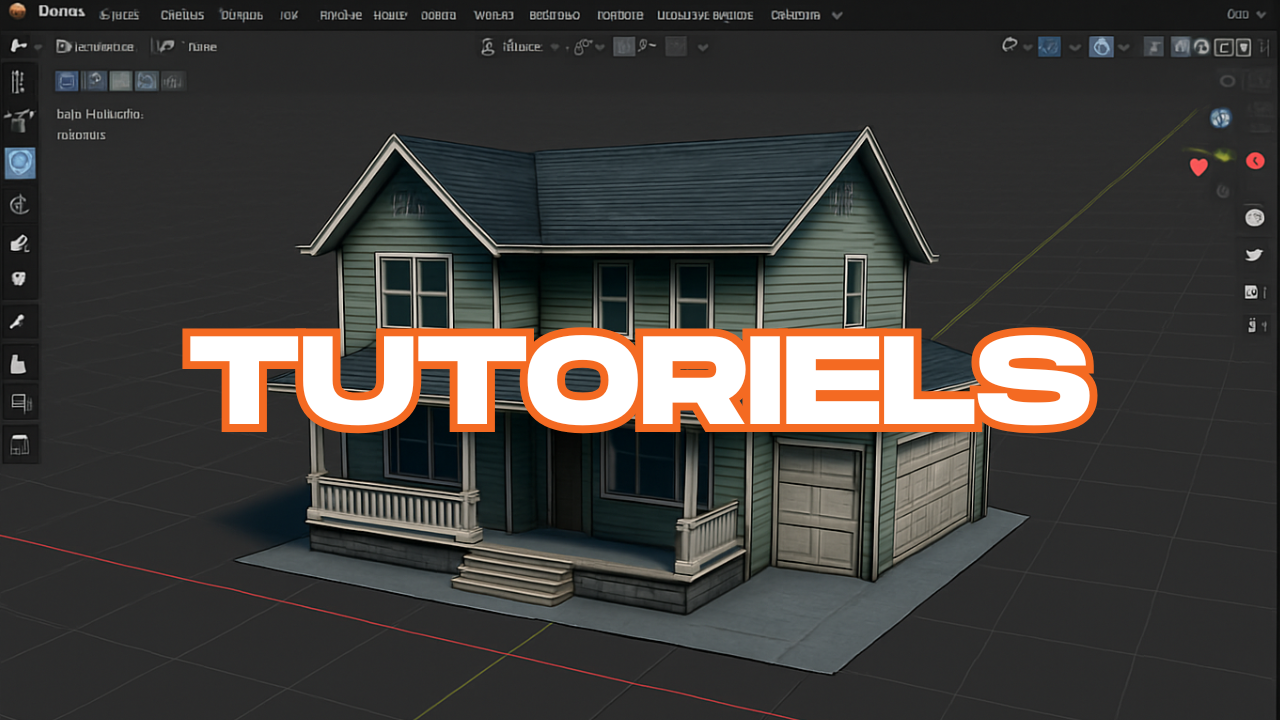The width and height of the screenshot is (1280, 720).
Task: Toggle the first blue selection mode button
Action: pyautogui.click(x=67, y=81)
